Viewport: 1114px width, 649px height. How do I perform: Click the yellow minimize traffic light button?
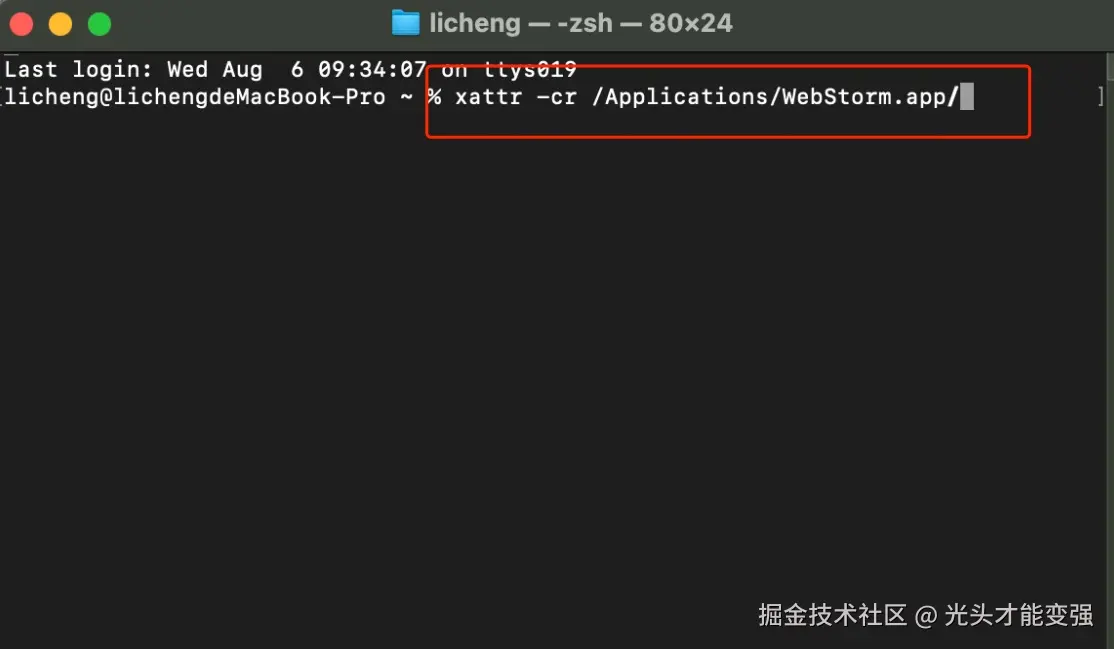60,23
